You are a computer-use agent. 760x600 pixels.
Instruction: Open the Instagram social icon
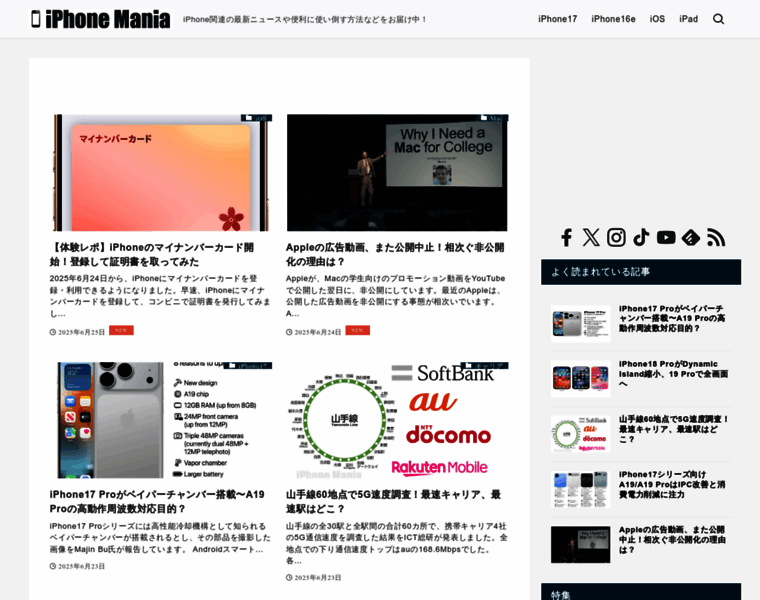616,237
